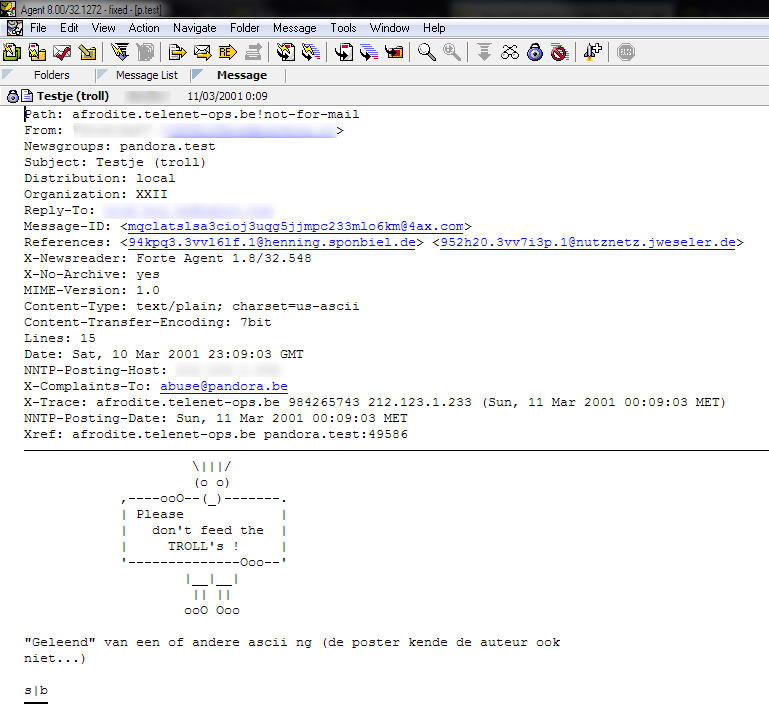Click the Newsgroups: pandora.test line

pyautogui.click(x=120, y=147)
